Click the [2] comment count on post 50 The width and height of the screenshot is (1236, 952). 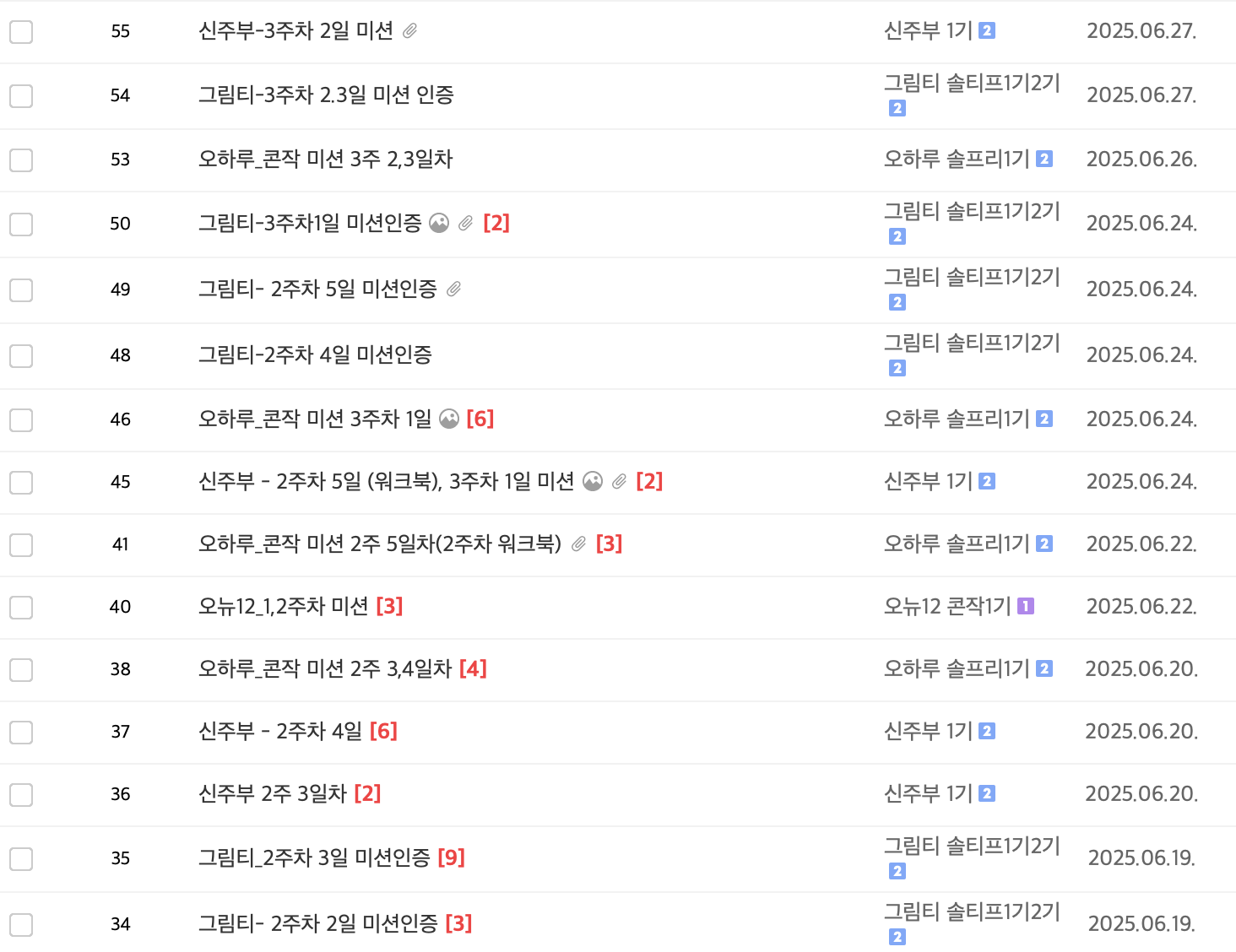pos(497,224)
